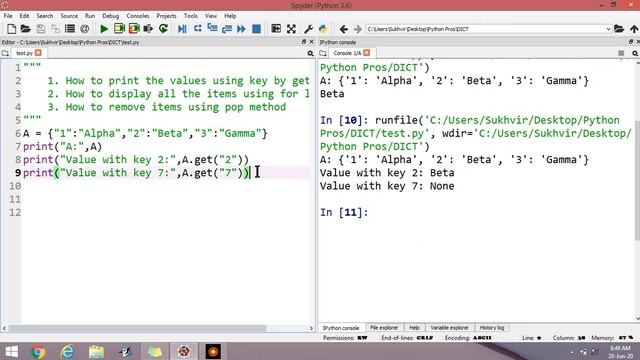Open the Consoles menu
The image size is (640, 360).
(x=138, y=16)
